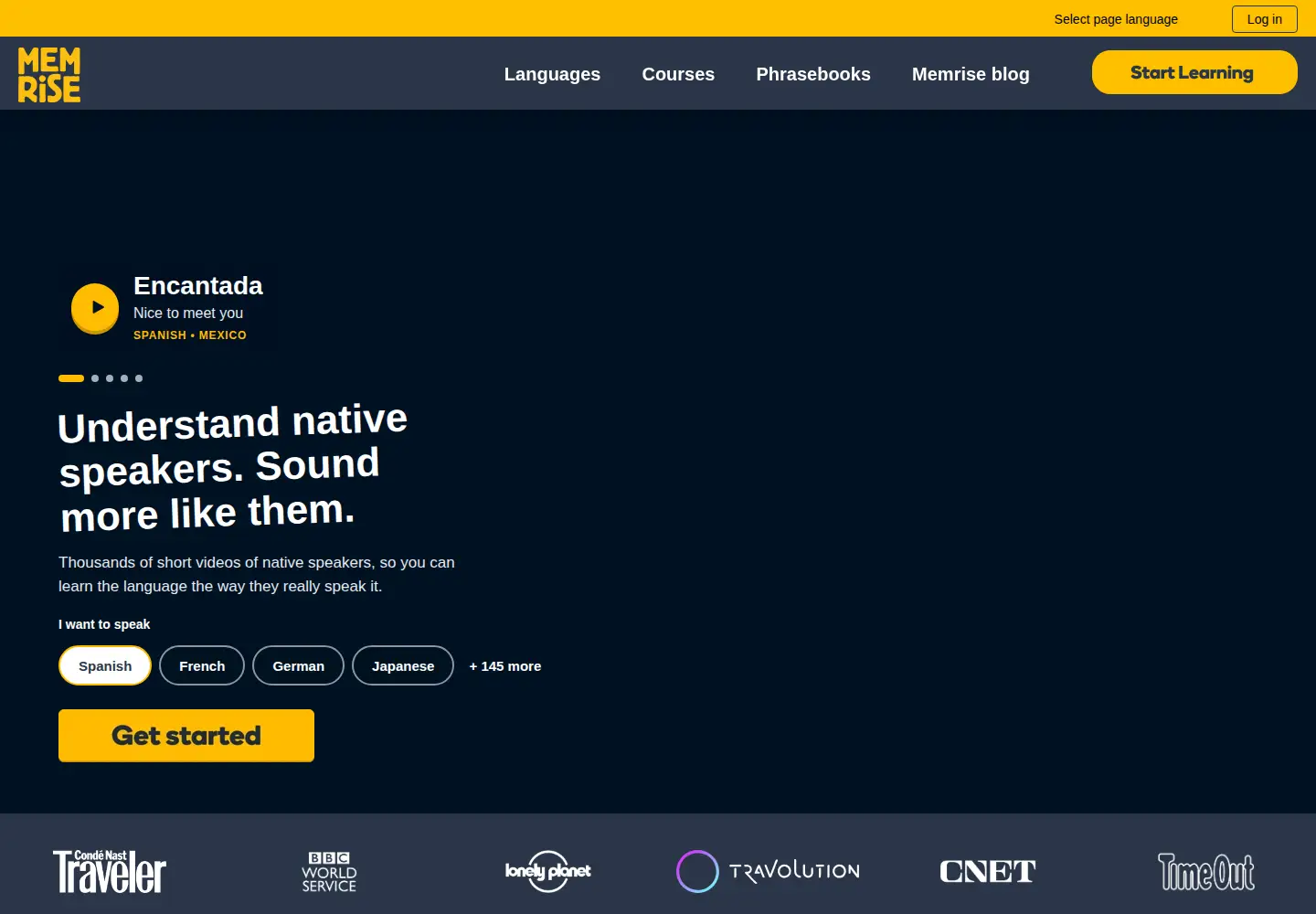Click the Lonely Planet logo

[x=548, y=871]
